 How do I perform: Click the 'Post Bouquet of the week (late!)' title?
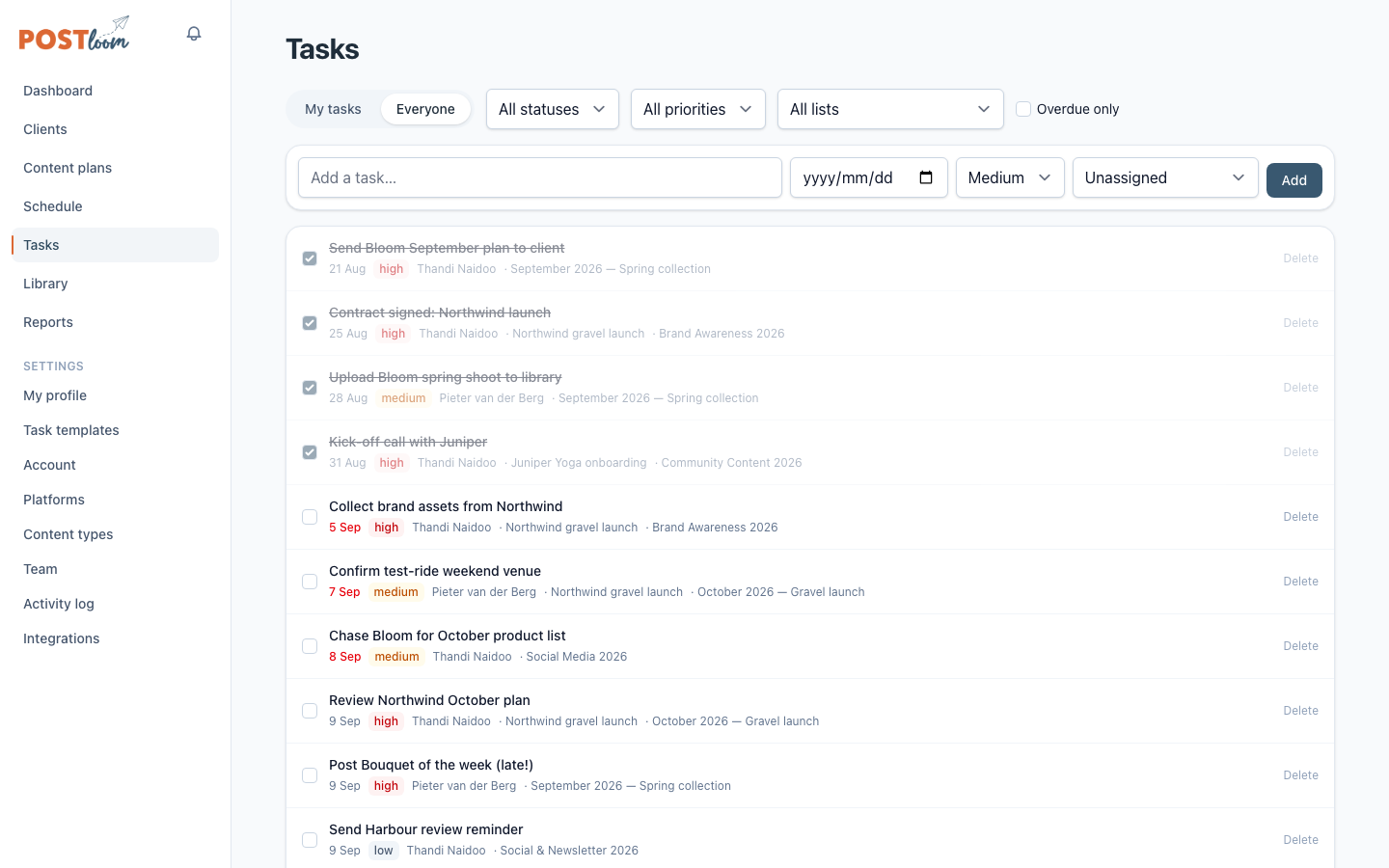[x=431, y=765]
